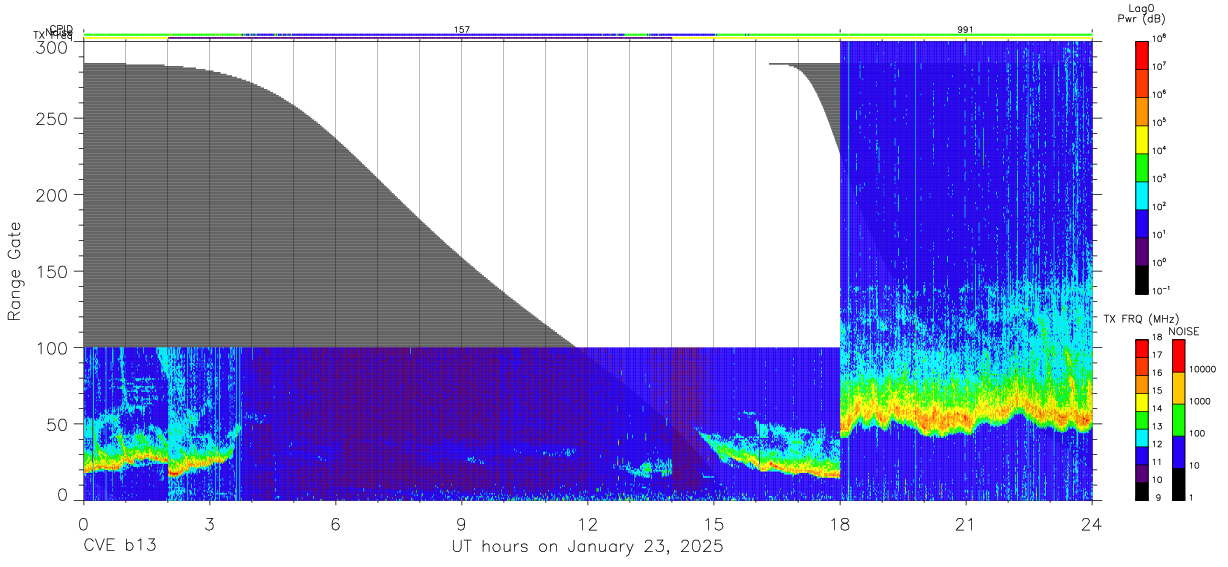
Task: Click the 'UT hours on January 23, 2025' label
Action: pos(585,547)
